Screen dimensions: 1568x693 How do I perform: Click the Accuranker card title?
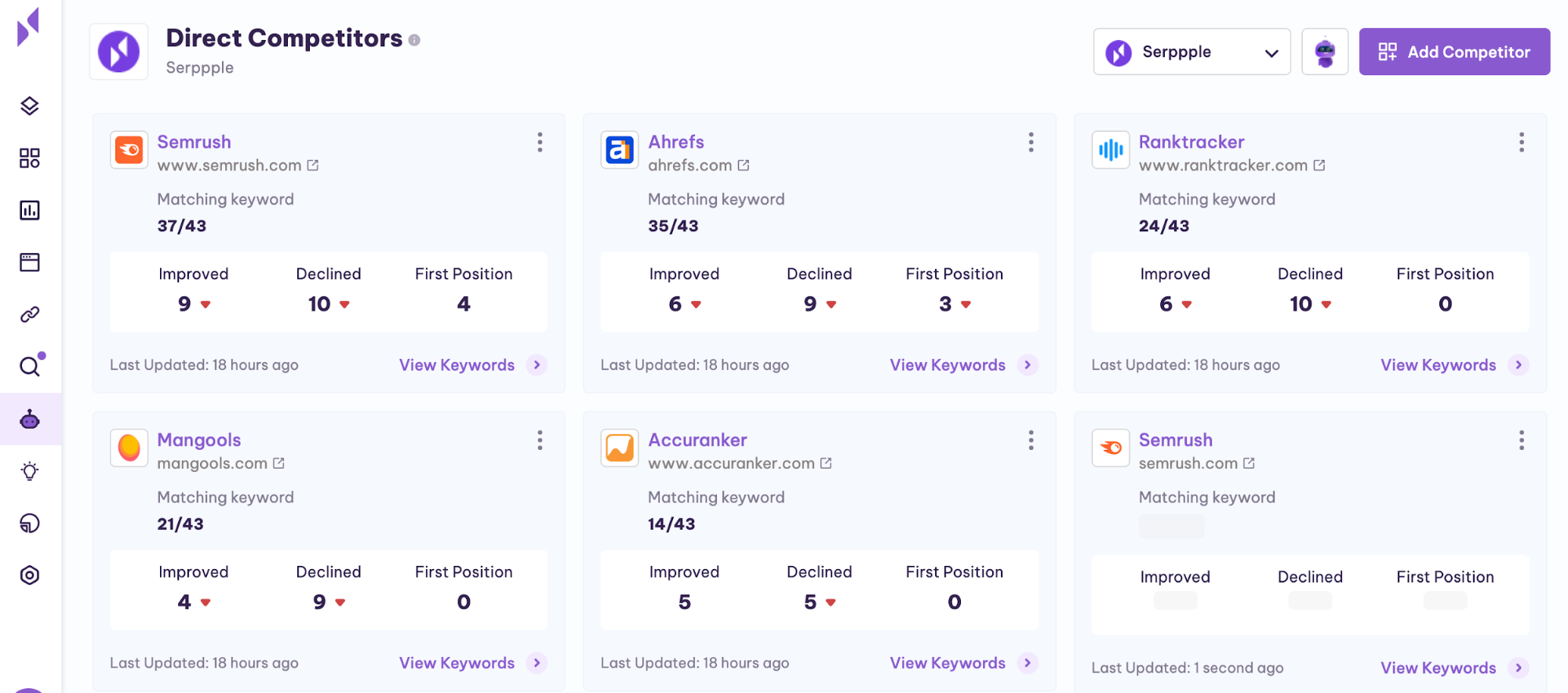click(x=697, y=440)
